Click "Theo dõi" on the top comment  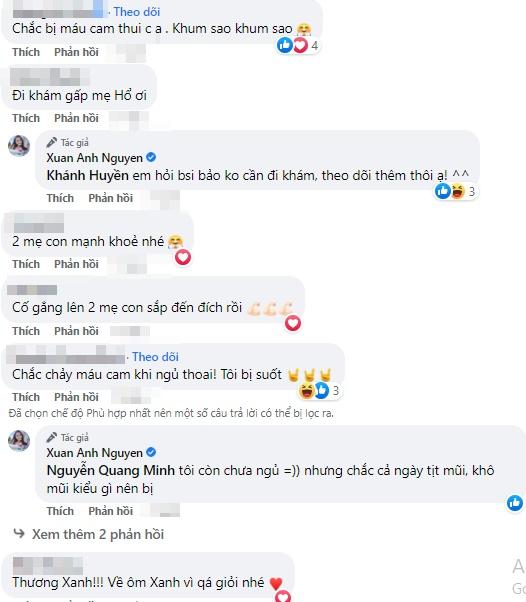(x=137, y=12)
